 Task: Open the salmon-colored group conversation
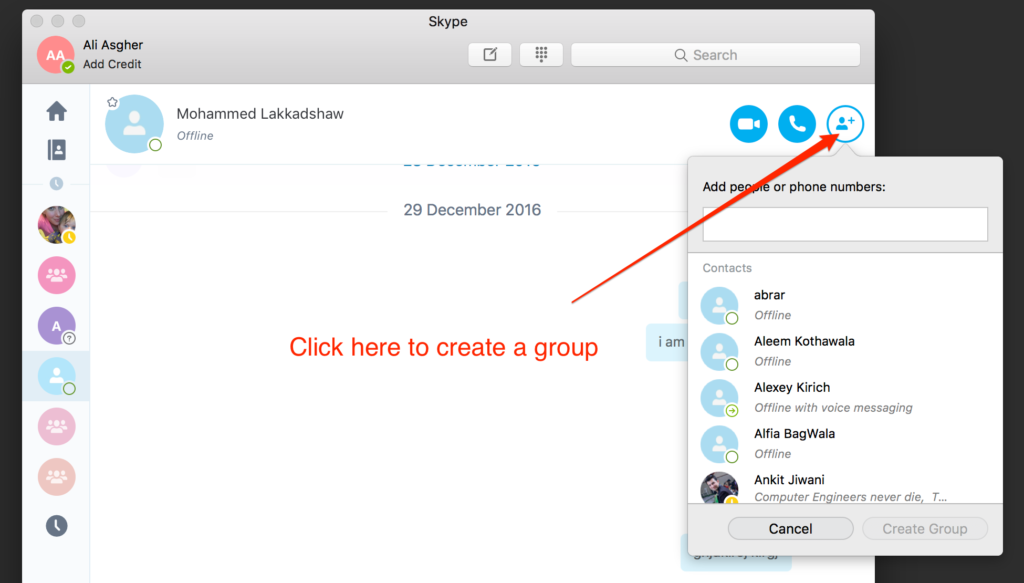tap(57, 477)
